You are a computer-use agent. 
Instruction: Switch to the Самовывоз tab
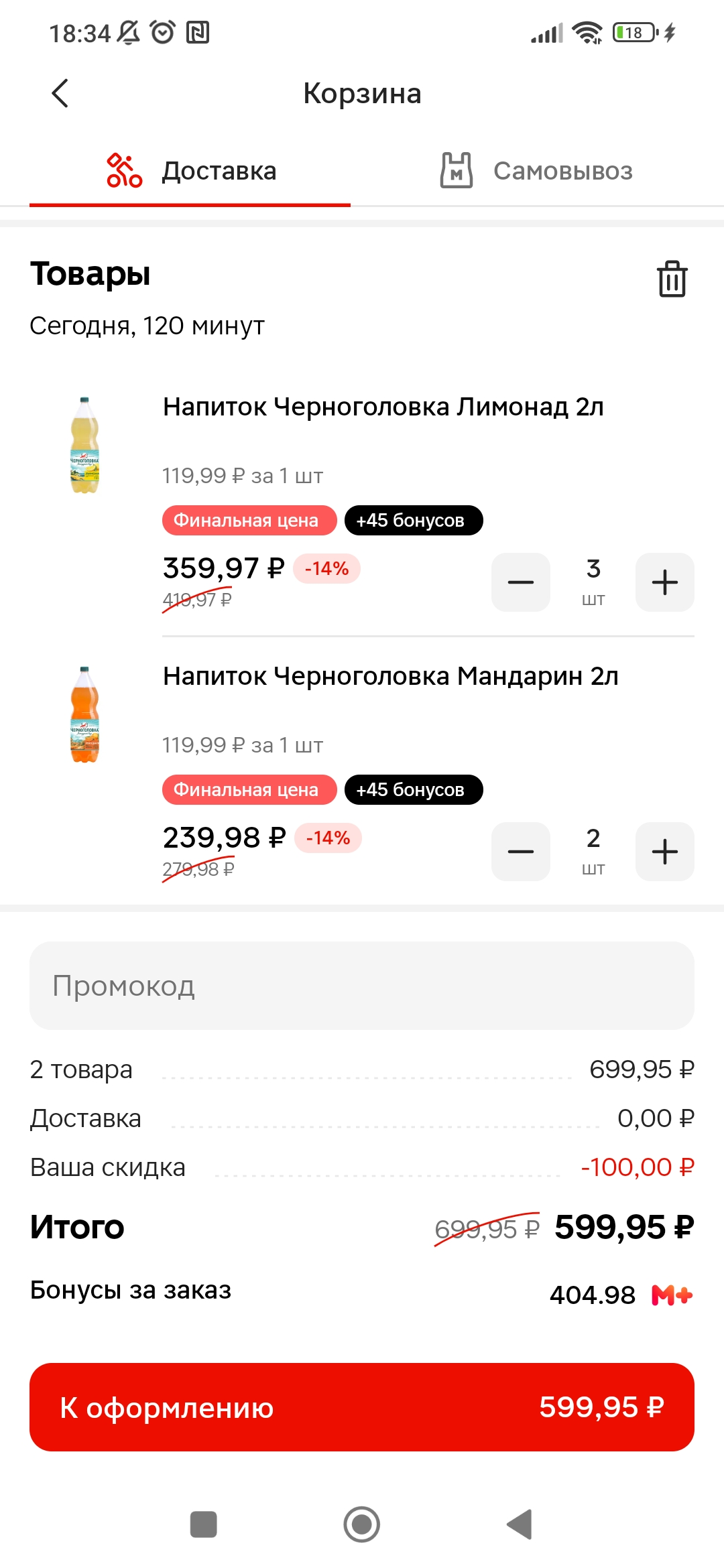click(x=537, y=171)
